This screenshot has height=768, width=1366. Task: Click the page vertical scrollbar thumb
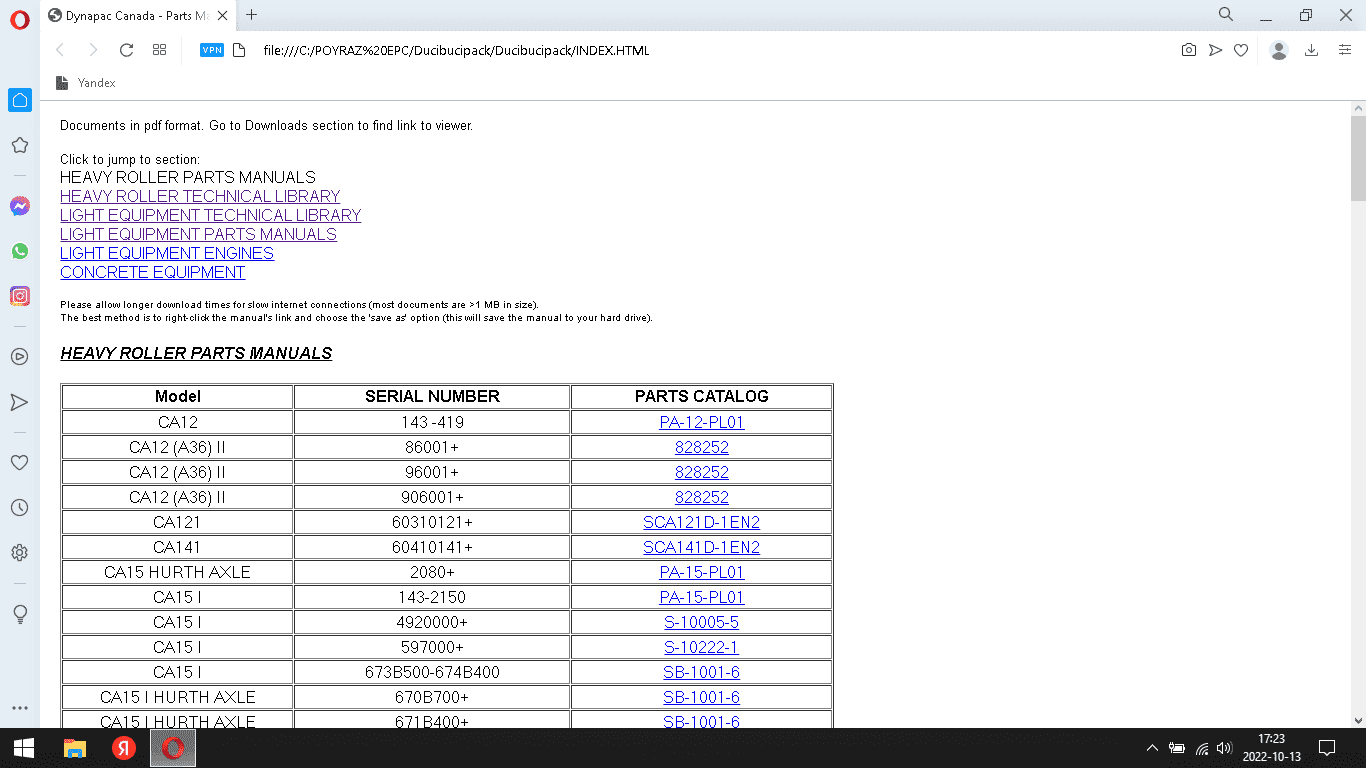pyautogui.click(x=1357, y=160)
